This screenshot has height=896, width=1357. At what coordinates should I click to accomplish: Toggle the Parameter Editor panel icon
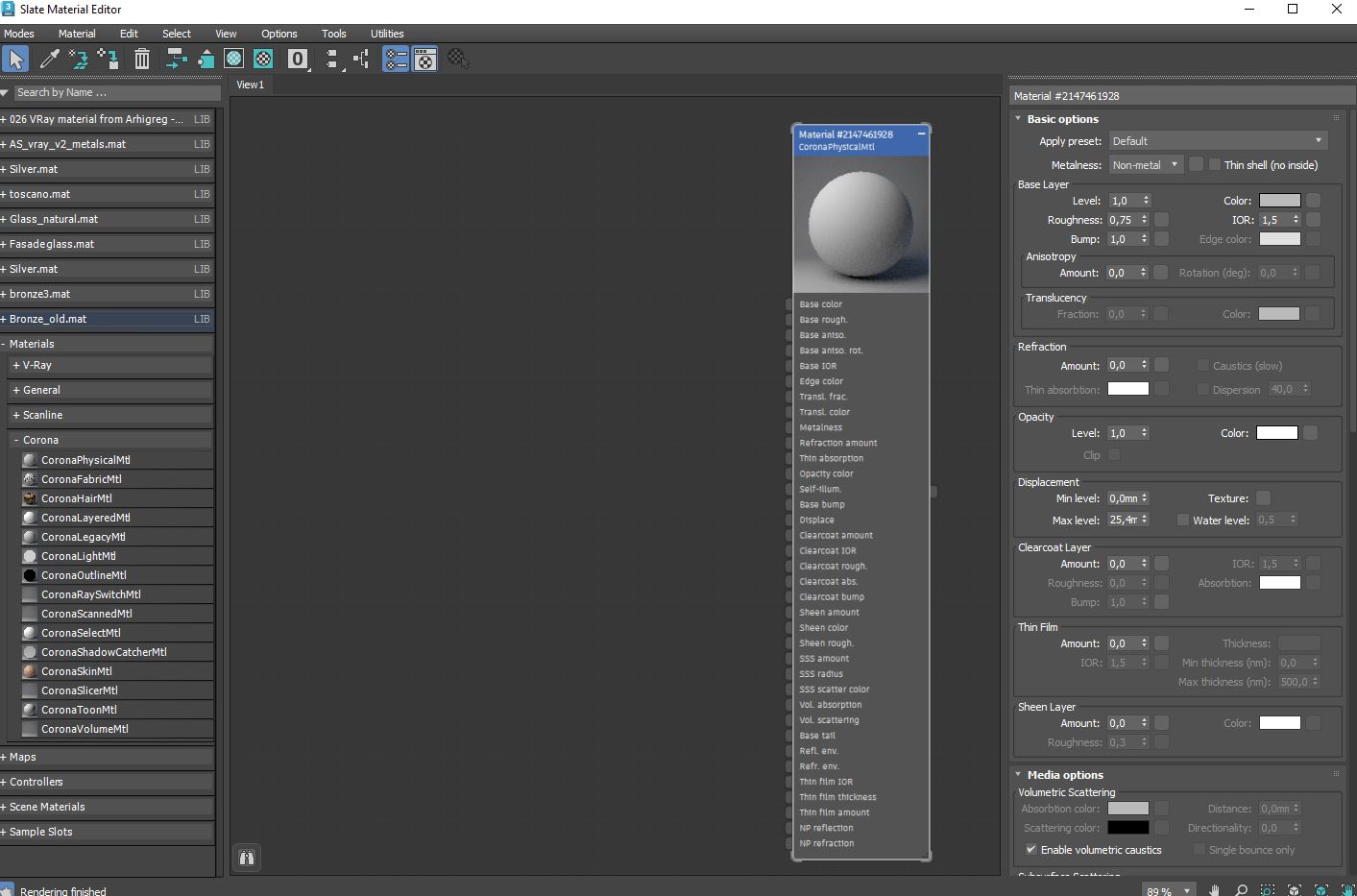tap(424, 60)
